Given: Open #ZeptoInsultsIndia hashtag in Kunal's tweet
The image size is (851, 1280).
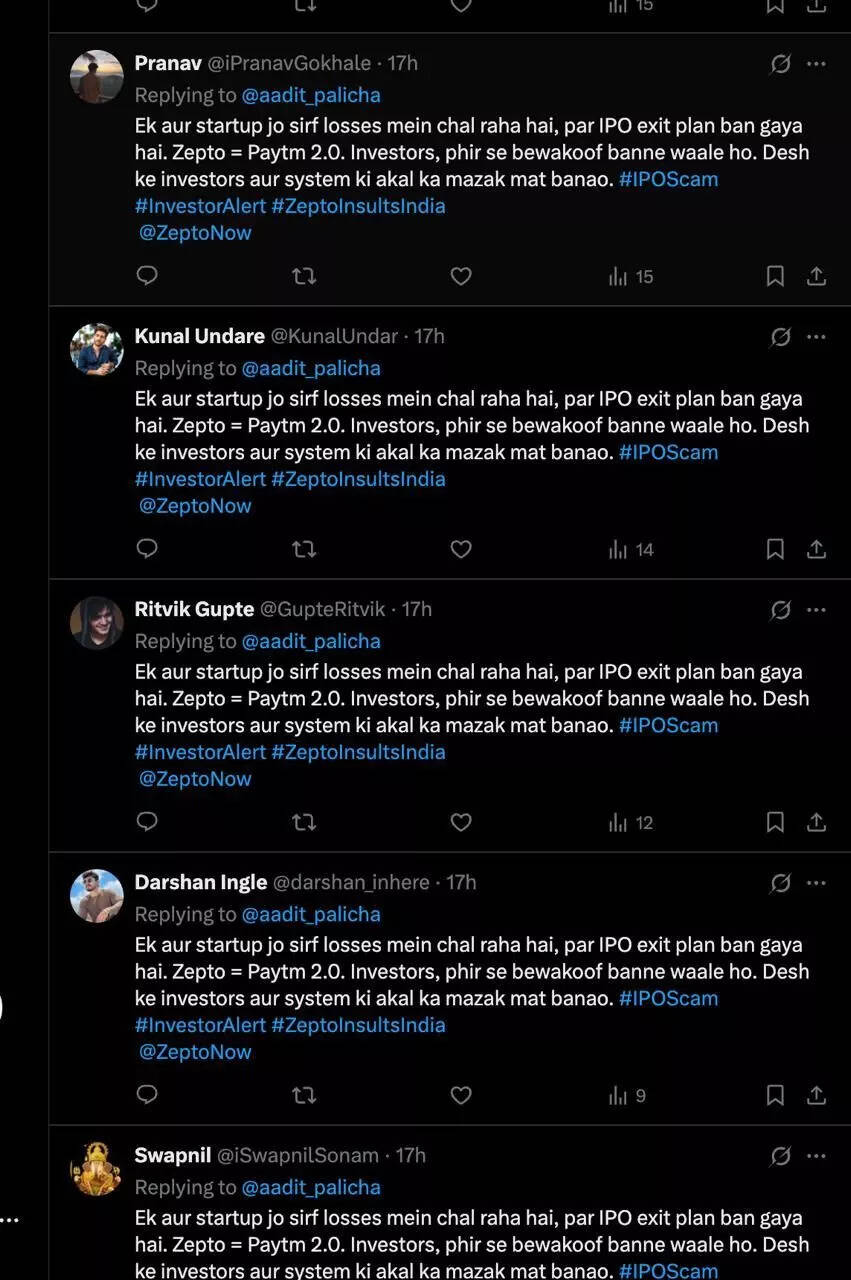Looking at the screenshot, I should click(358, 479).
